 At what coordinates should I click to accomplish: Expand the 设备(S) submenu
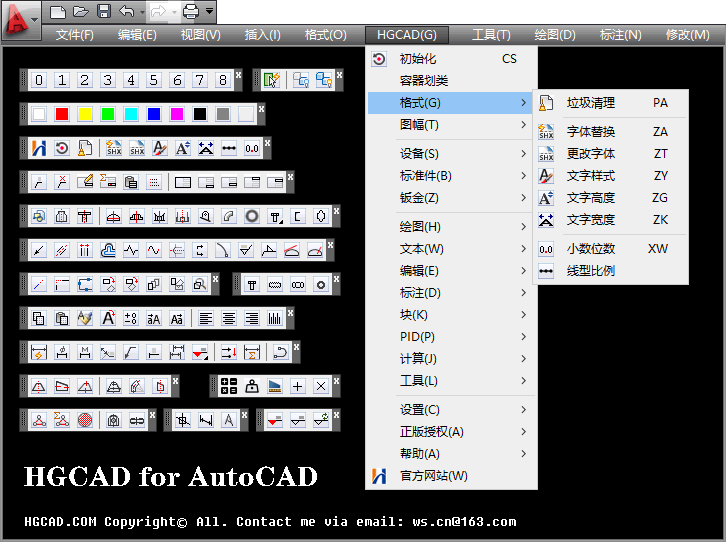click(451, 153)
